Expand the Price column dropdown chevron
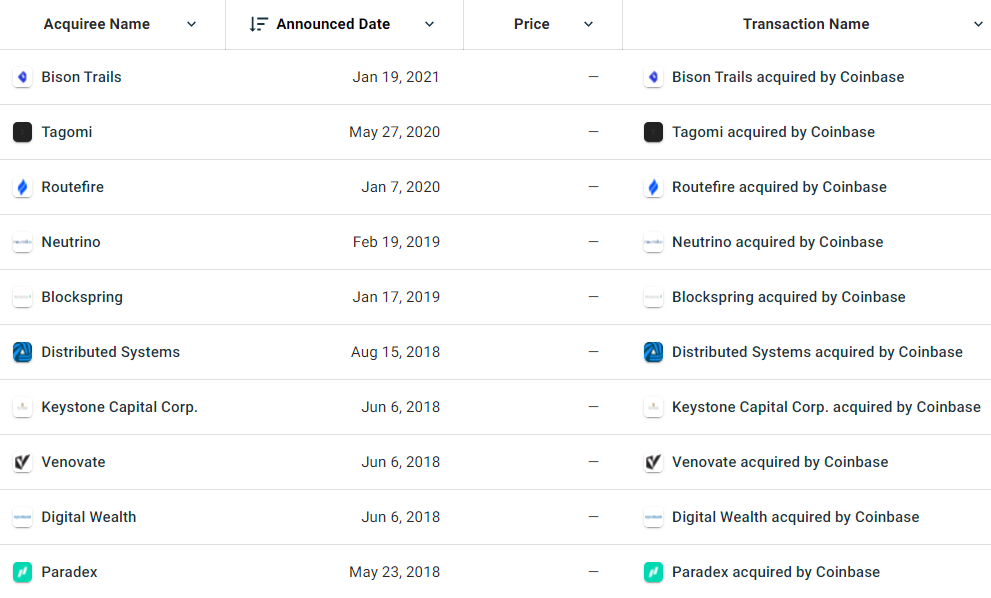This screenshot has height=598, width=991. click(588, 24)
